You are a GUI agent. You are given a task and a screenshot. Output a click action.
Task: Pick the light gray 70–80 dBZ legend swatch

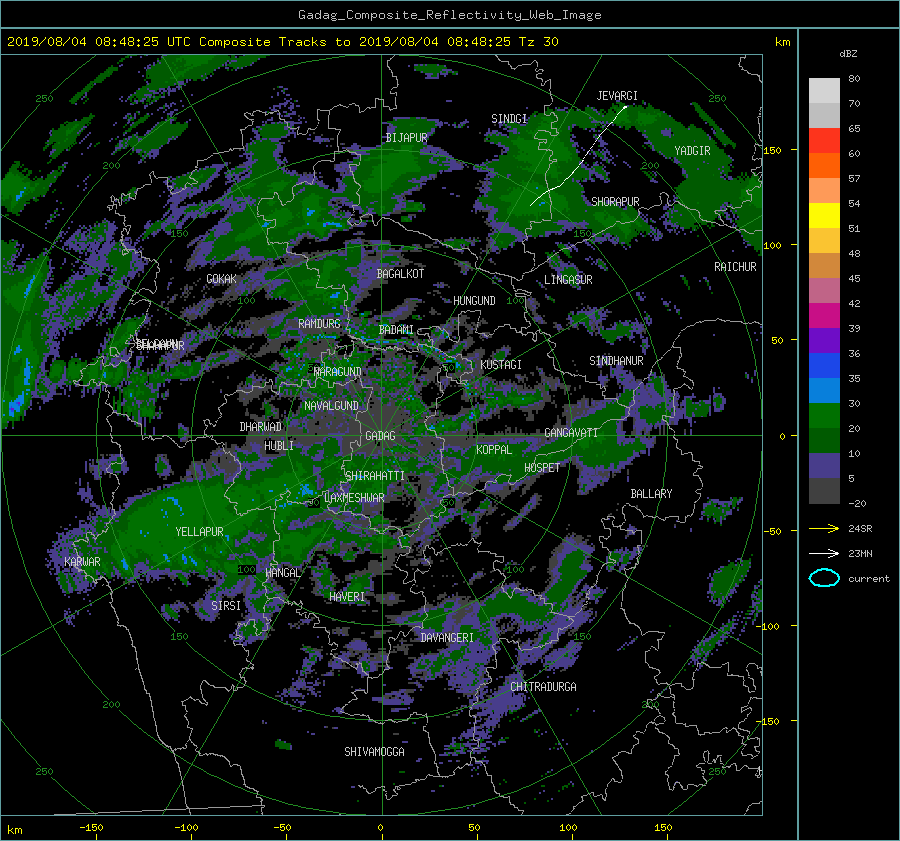[x=824, y=91]
